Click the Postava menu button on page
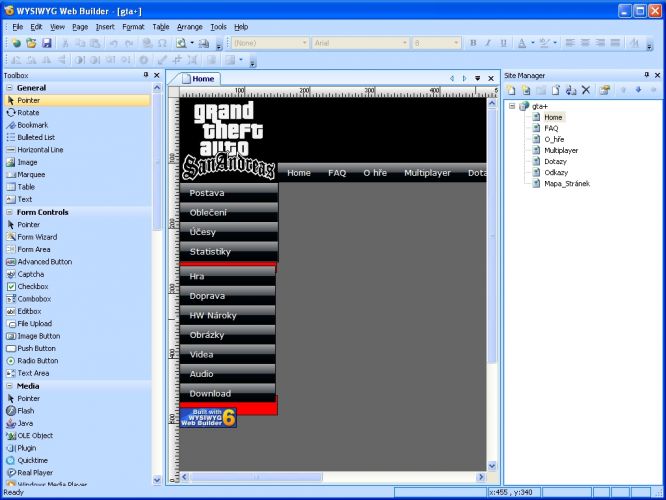 (229, 193)
